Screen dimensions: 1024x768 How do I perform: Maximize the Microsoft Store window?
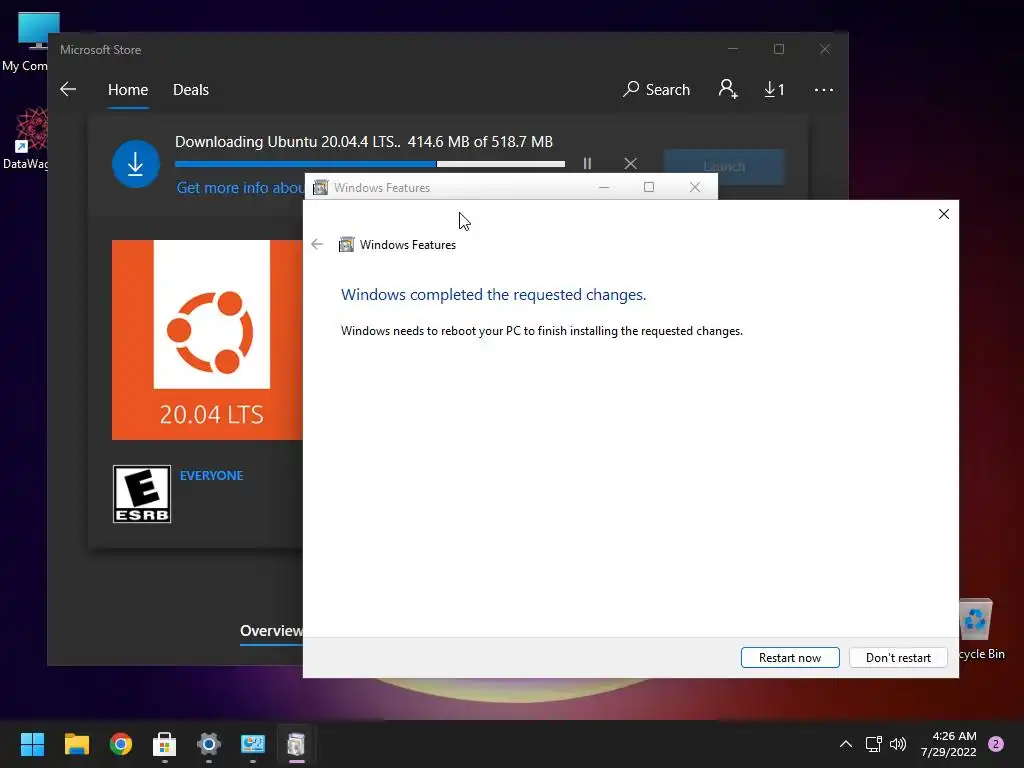tap(778, 49)
